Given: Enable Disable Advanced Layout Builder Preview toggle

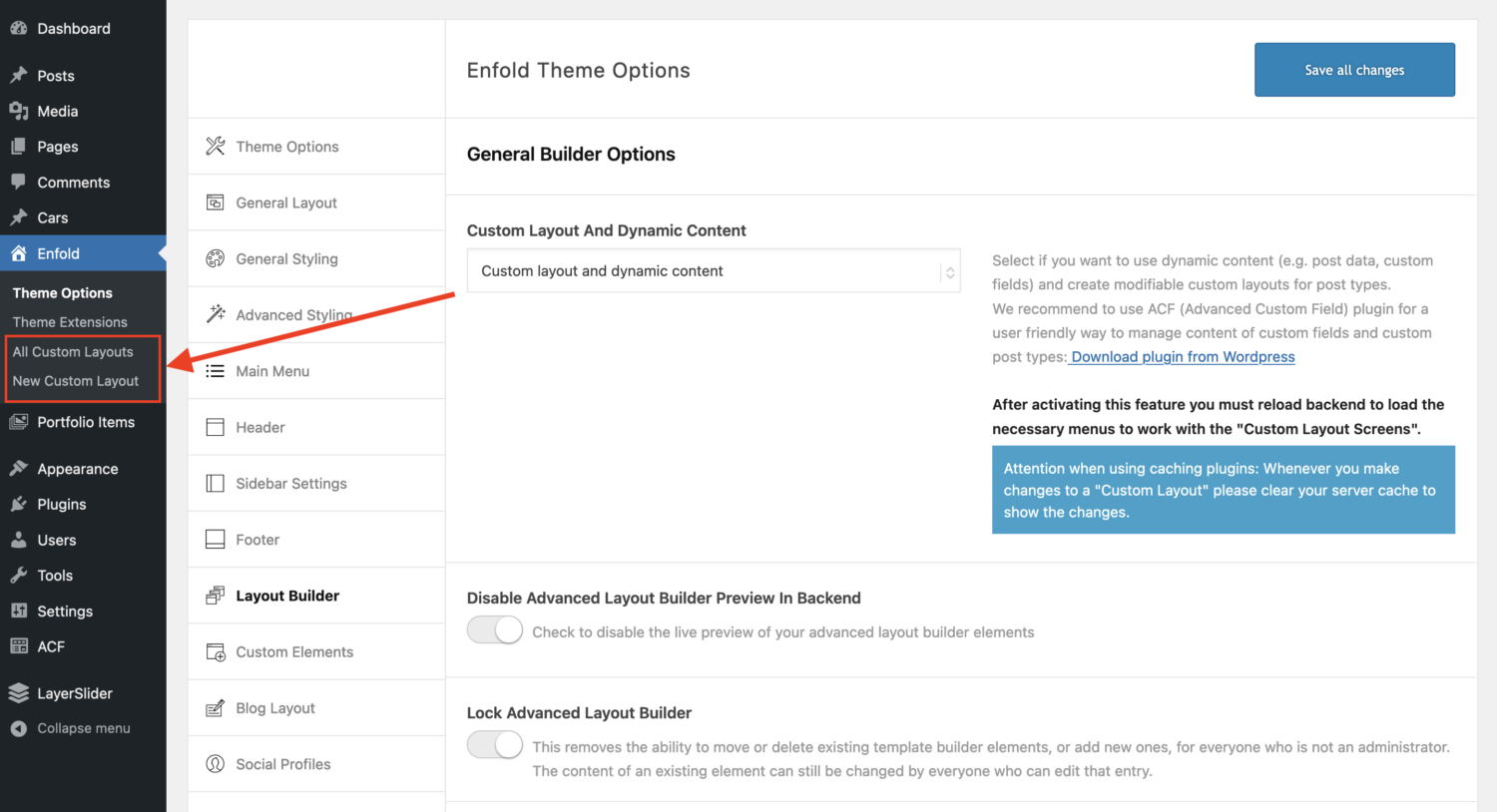Looking at the screenshot, I should (494, 629).
